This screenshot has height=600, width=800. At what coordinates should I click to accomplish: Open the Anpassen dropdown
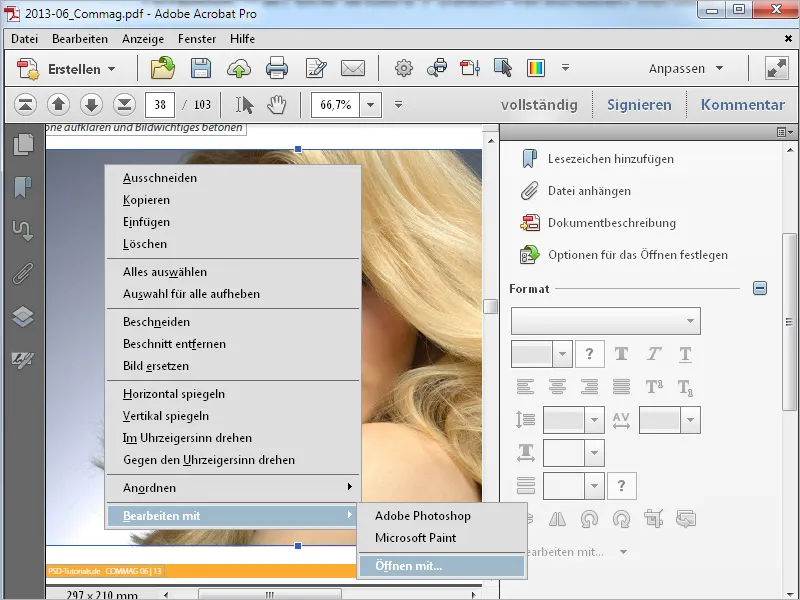pyautogui.click(x=686, y=68)
